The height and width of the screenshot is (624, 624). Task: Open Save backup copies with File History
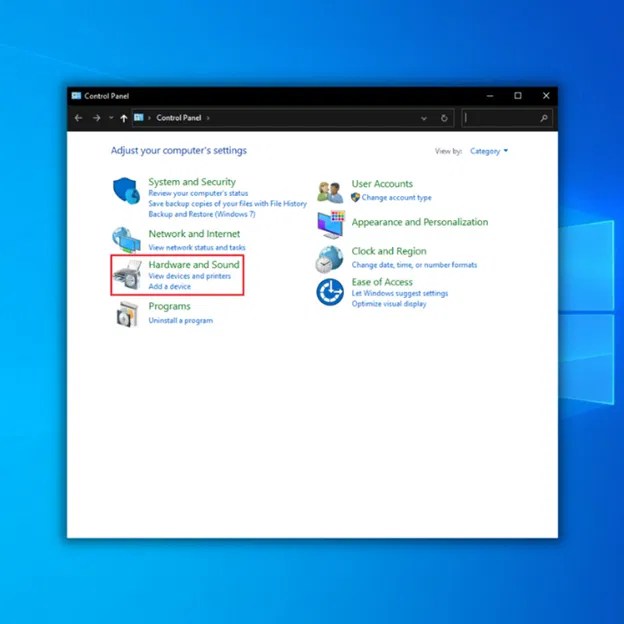coord(228,204)
